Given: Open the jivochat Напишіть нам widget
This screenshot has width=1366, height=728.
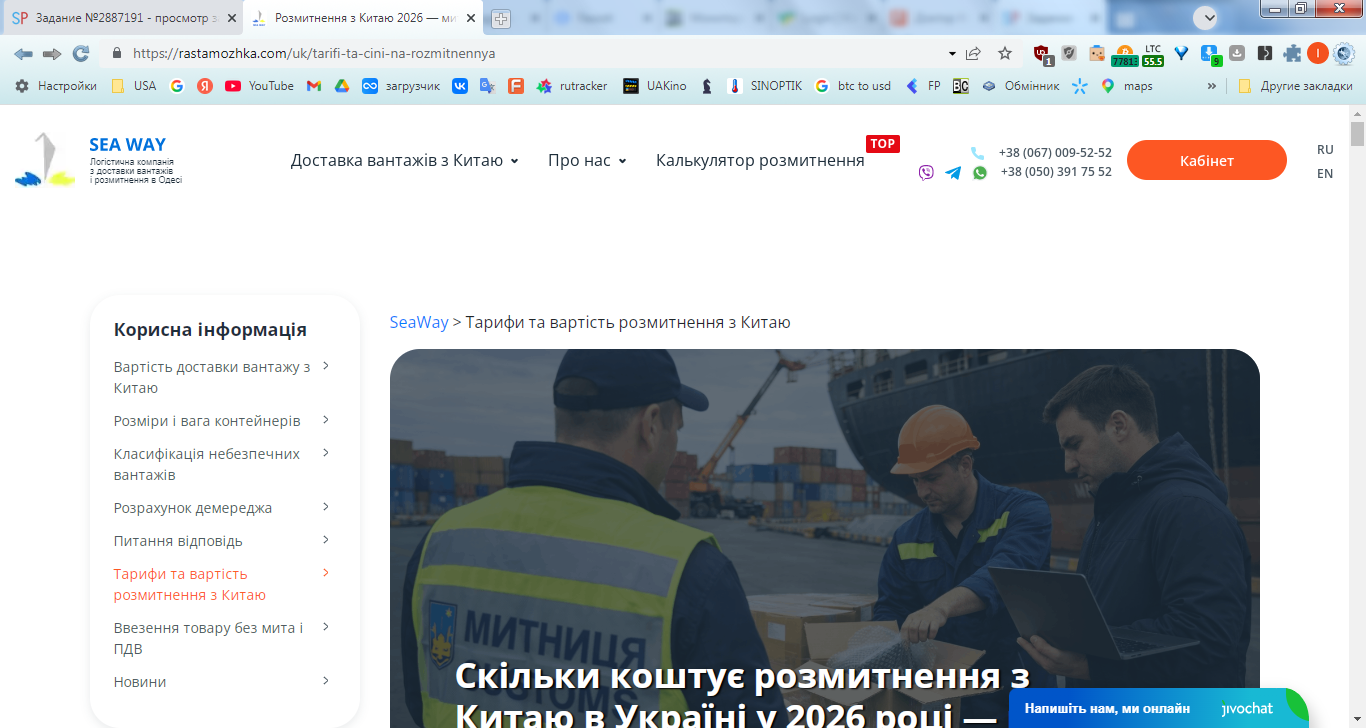Looking at the screenshot, I should coord(1157,708).
